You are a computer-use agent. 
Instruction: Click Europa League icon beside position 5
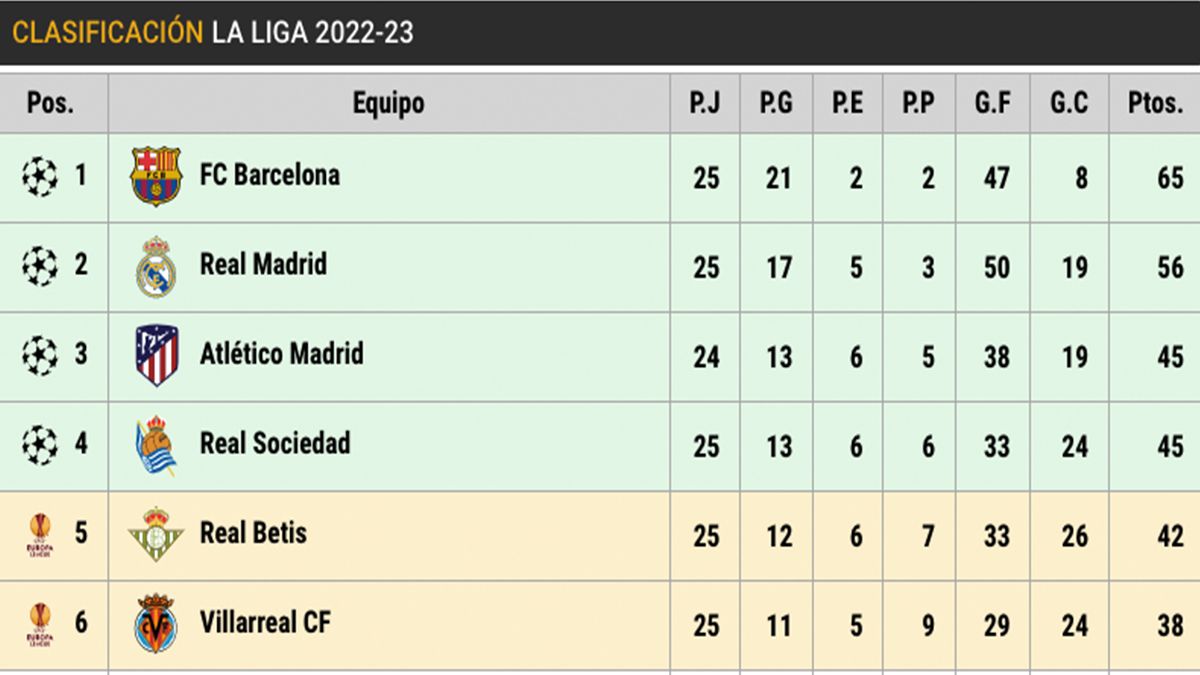(40, 535)
